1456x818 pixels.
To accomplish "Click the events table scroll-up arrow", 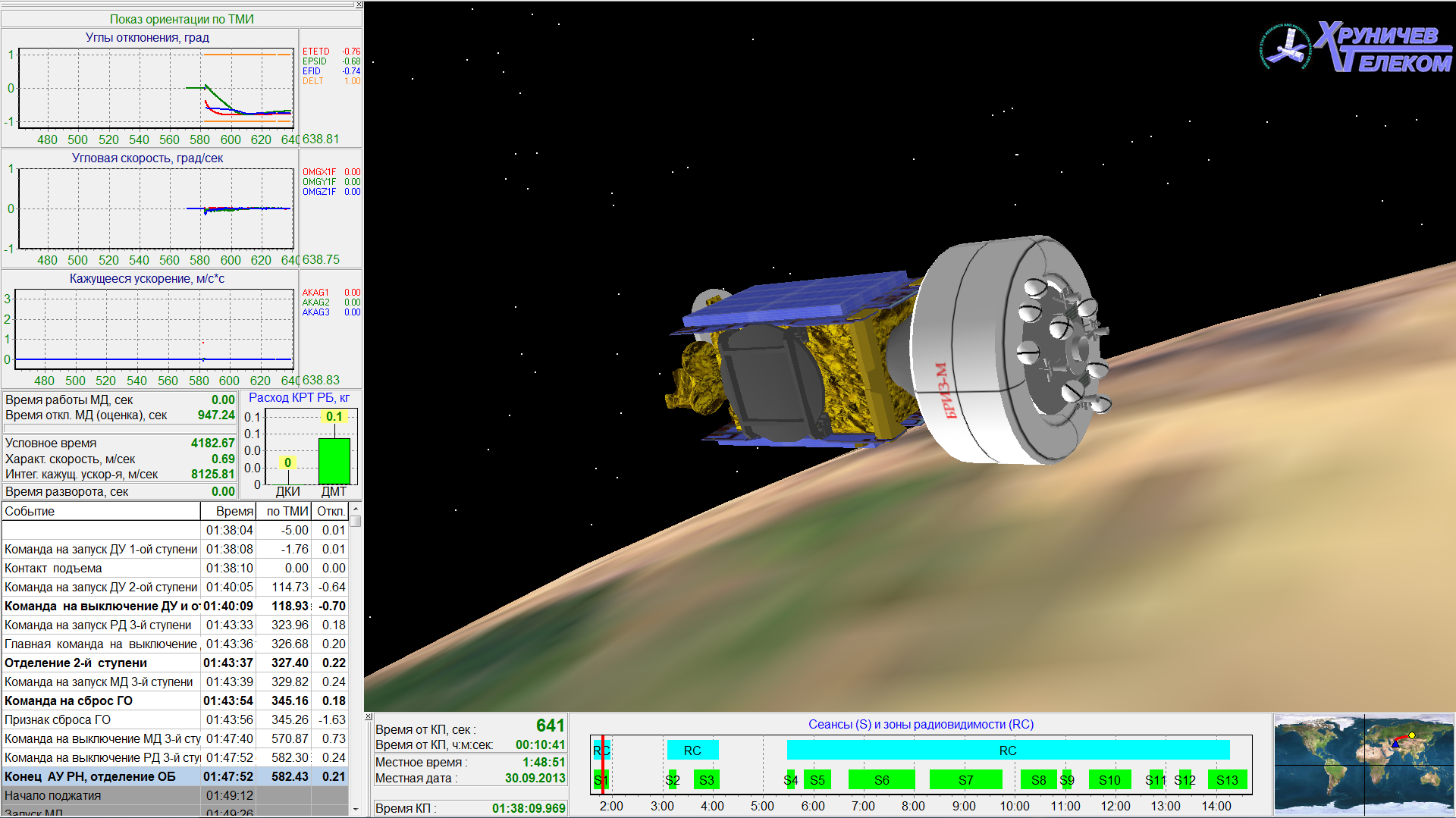I will pos(356,509).
